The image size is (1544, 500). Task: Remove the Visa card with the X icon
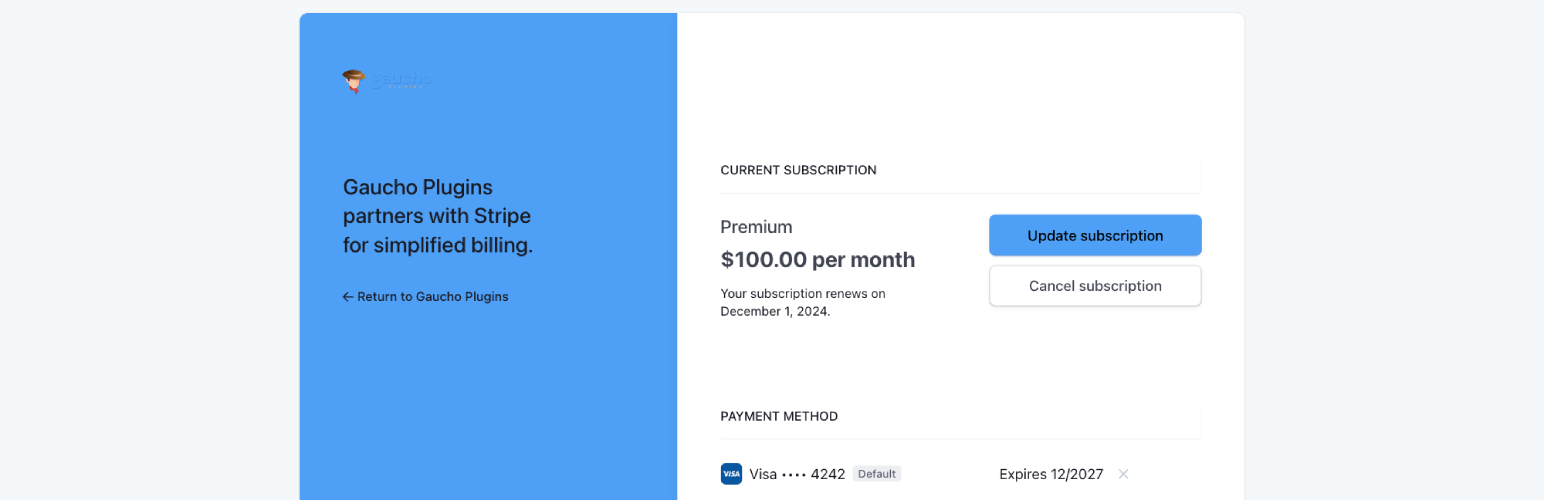(x=1123, y=474)
